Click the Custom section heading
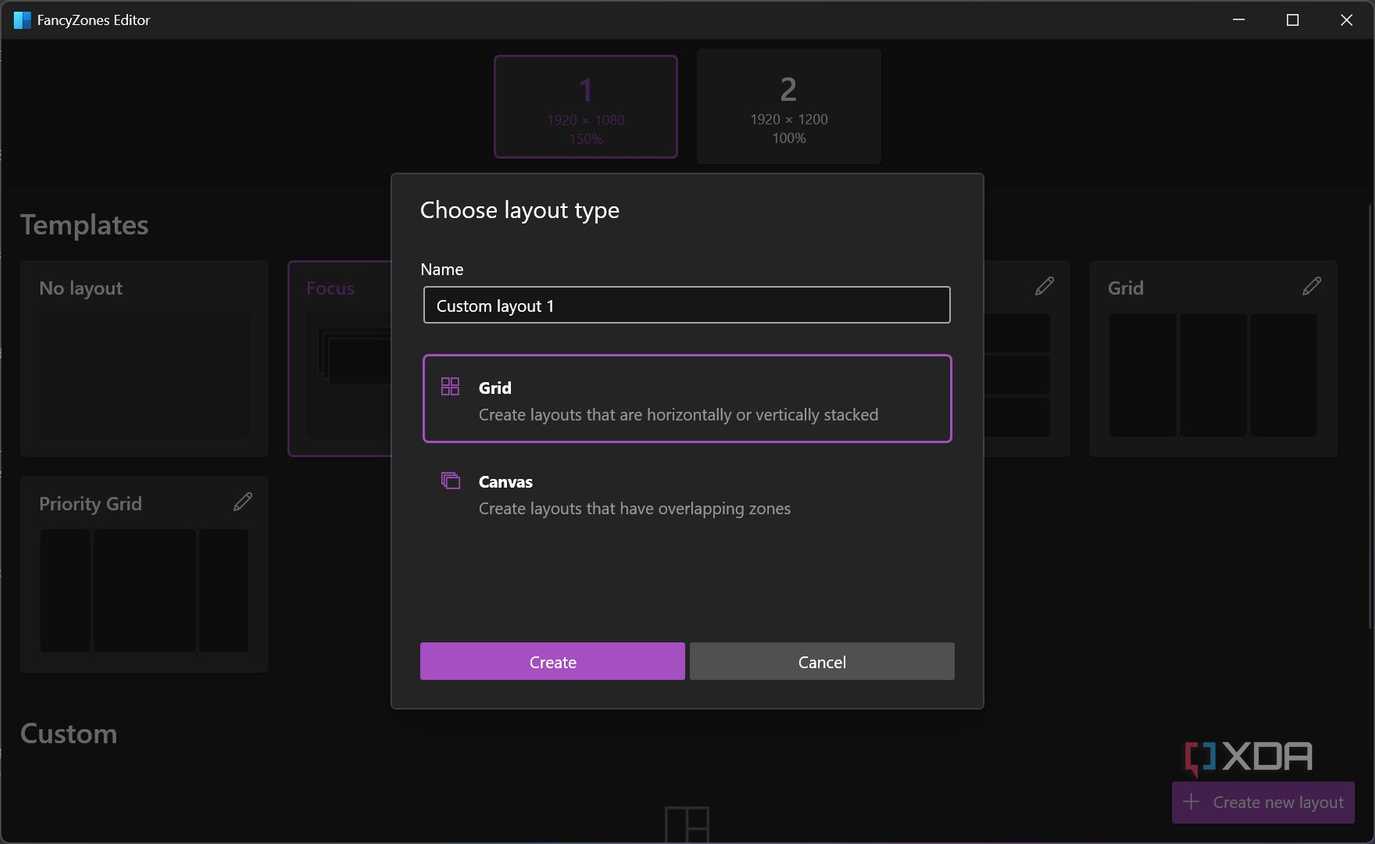 tap(69, 733)
